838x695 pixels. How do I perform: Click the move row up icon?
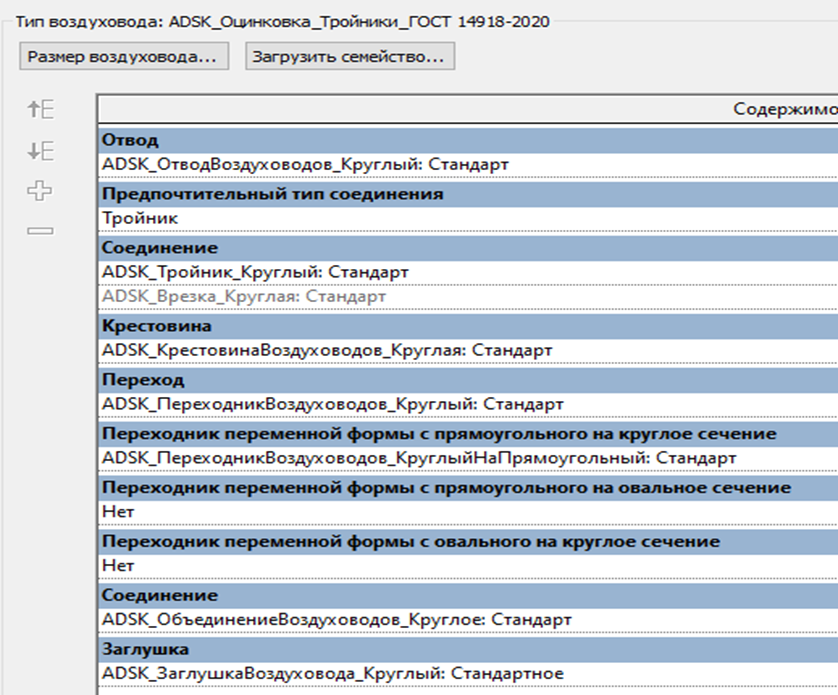[x=41, y=110]
